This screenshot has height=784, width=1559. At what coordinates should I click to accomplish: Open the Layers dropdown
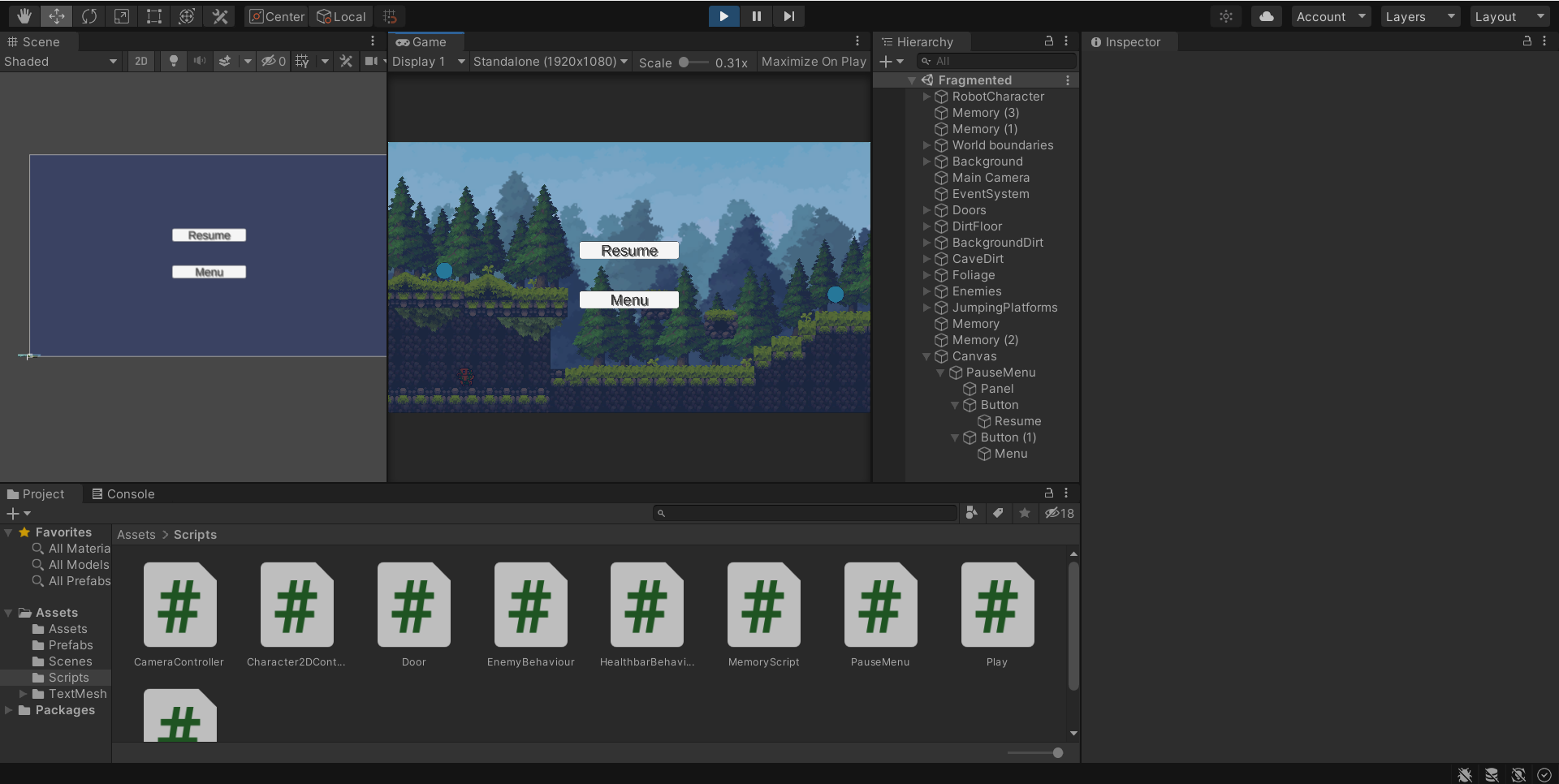coord(1419,16)
